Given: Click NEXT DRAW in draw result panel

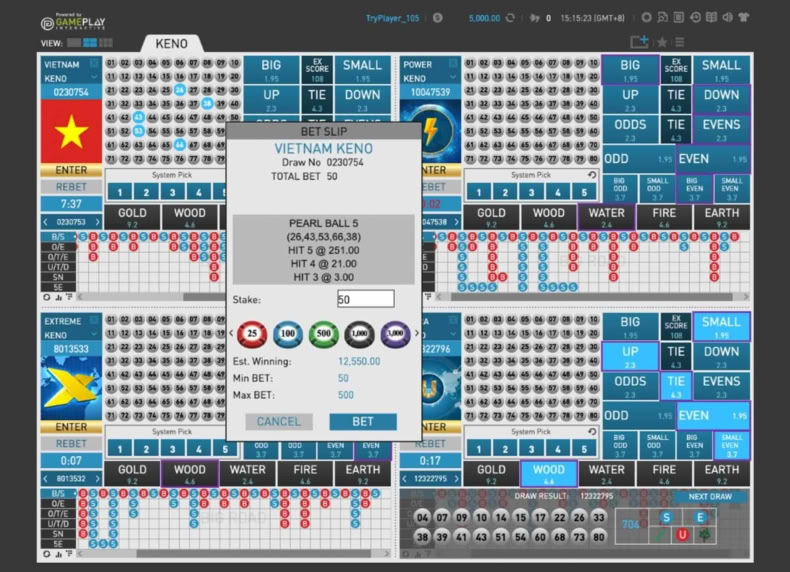Looking at the screenshot, I should click(x=710, y=496).
